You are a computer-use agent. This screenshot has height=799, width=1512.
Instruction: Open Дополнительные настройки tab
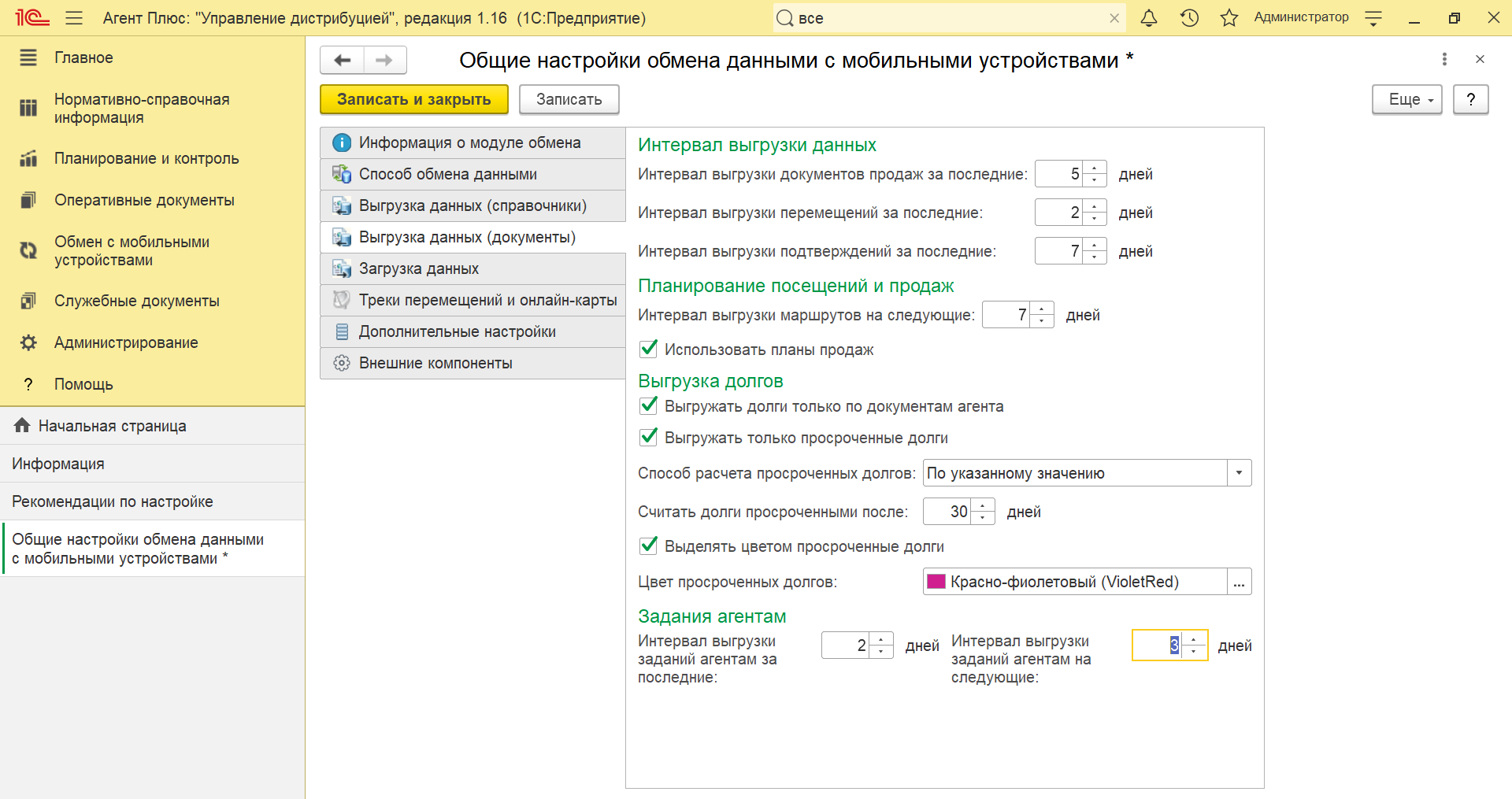pos(457,331)
